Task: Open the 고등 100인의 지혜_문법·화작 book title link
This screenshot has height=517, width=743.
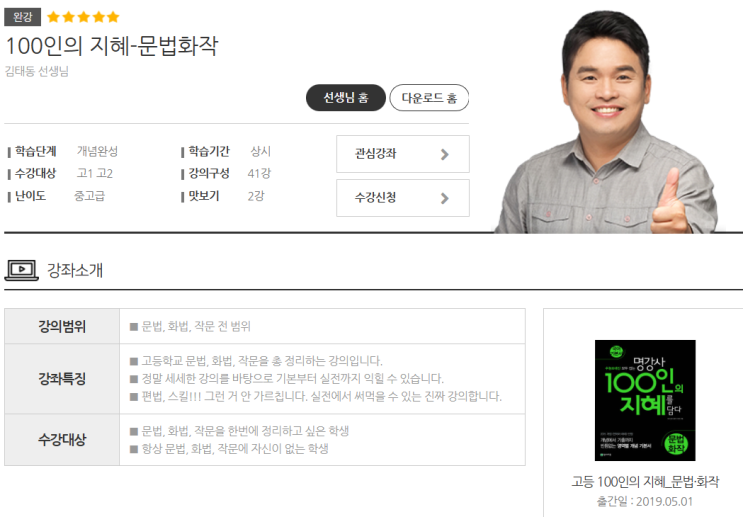Action: click(645, 482)
